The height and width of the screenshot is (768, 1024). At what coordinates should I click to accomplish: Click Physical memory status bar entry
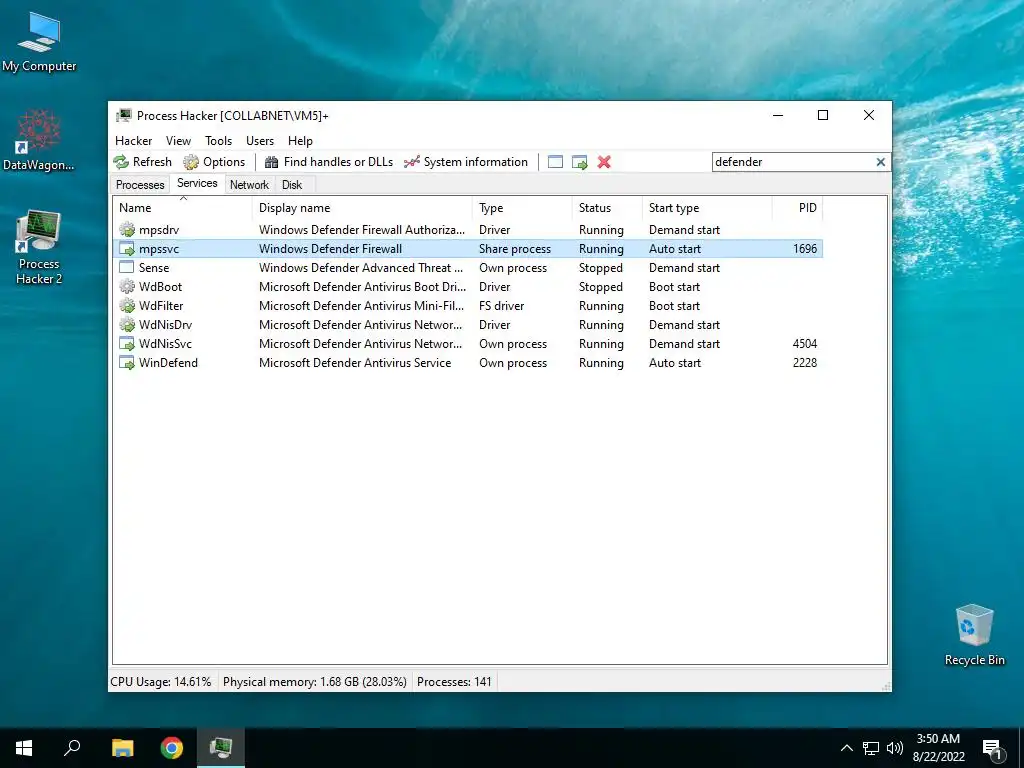pyautogui.click(x=315, y=682)
